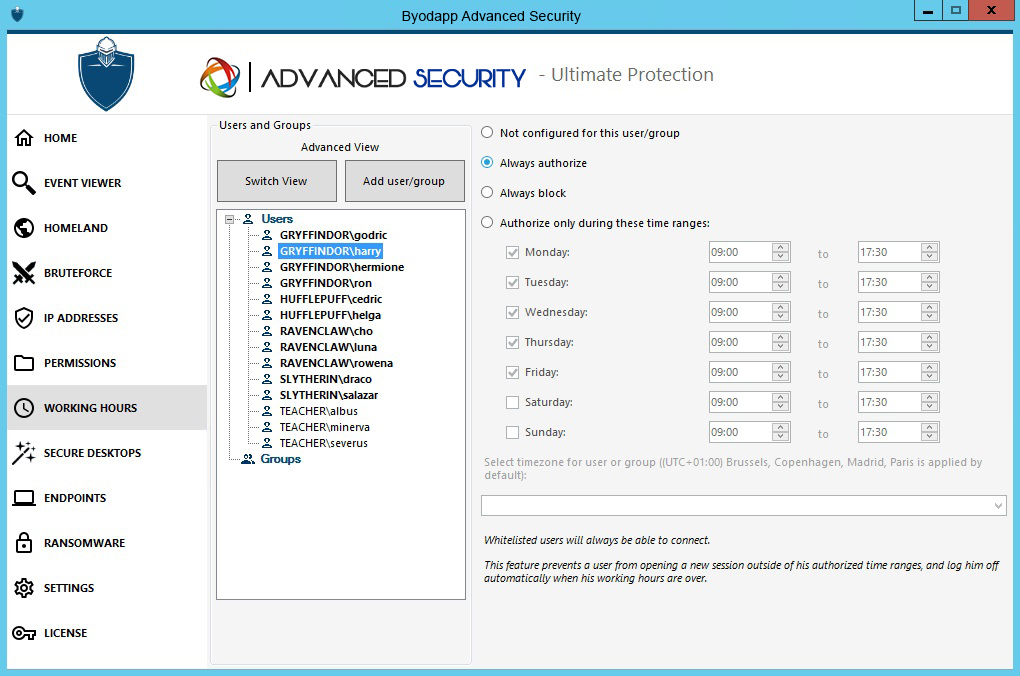Select user RAVENCLAW\rowena in the tree
1020x676 pixels.
click(336, 363)
